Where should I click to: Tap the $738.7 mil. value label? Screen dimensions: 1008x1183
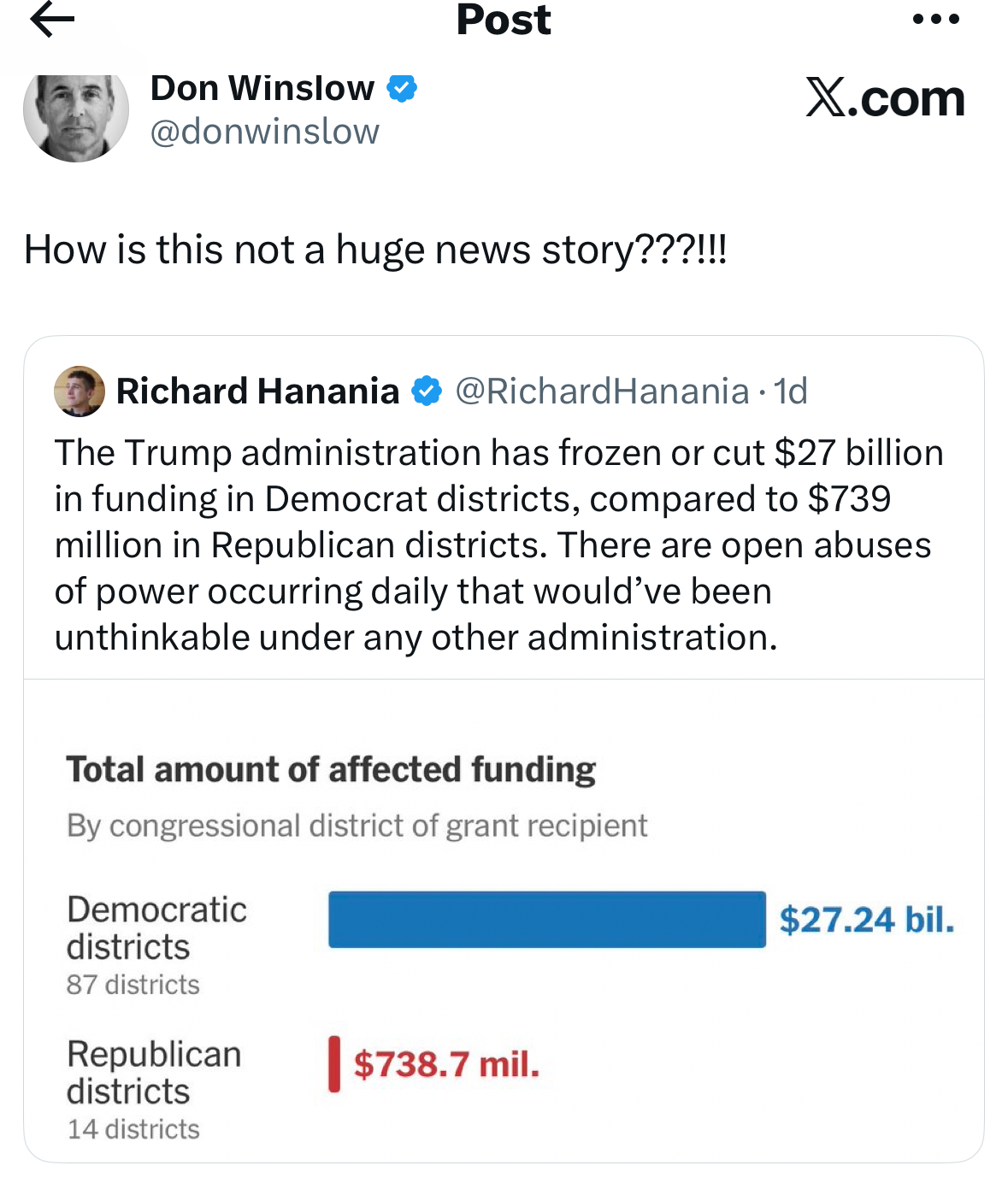tap(446, 1065)
